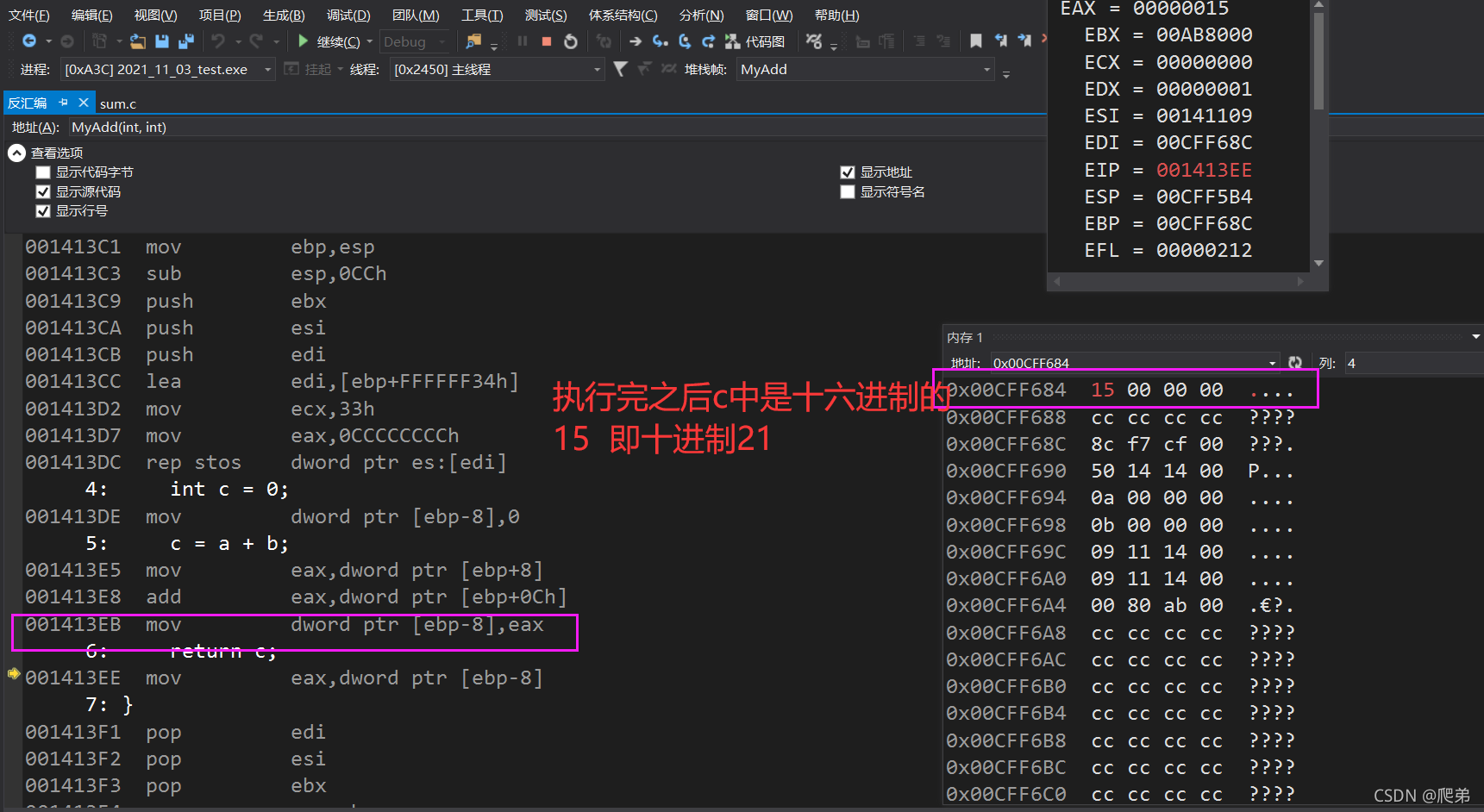Screen dimensions: 1484x812
Task: Close the 反汇编 disassembly tab
Action: pyautogui.click(x=84, y=103)
